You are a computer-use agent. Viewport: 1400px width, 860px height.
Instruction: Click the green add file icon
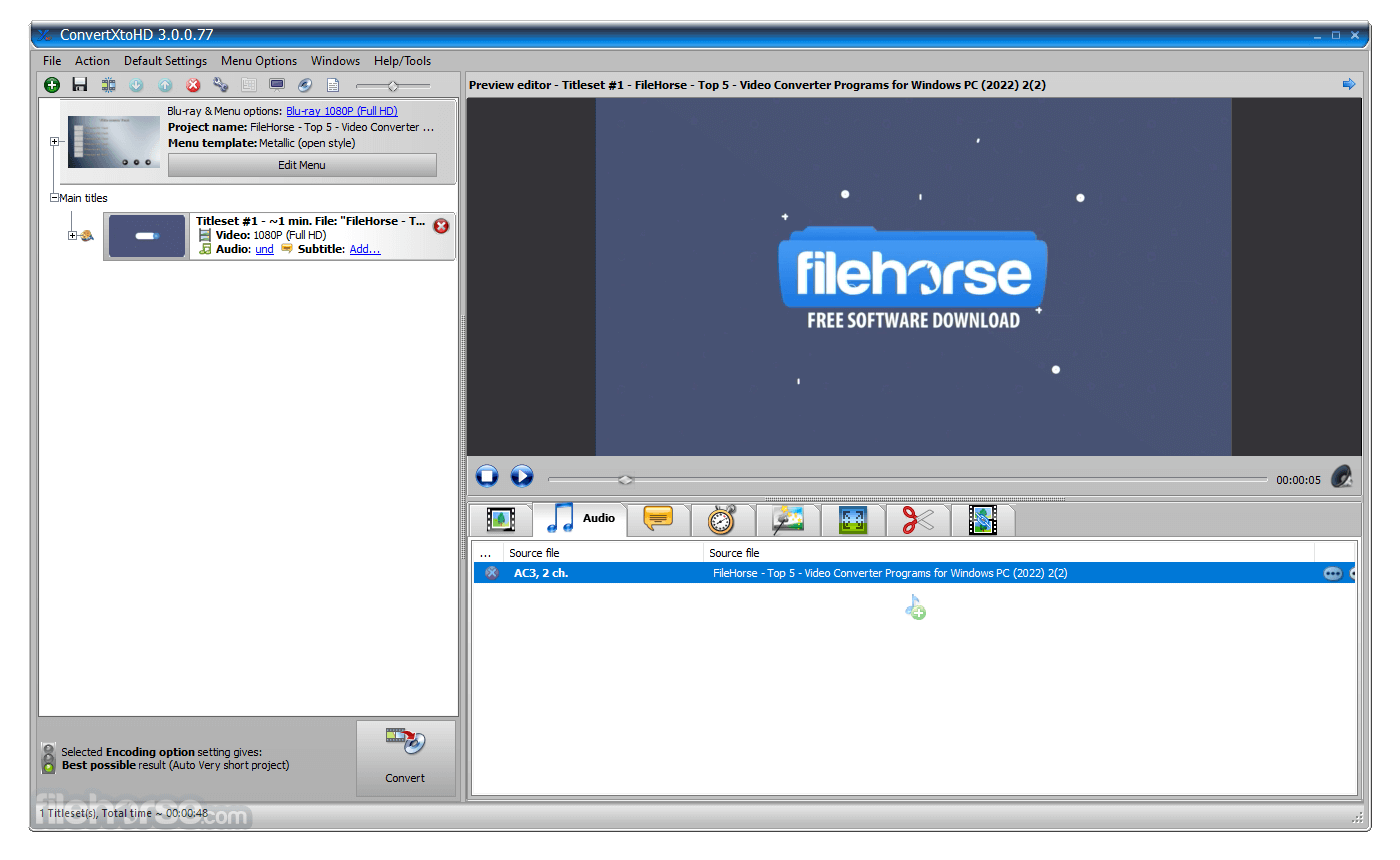pos(52,86)
